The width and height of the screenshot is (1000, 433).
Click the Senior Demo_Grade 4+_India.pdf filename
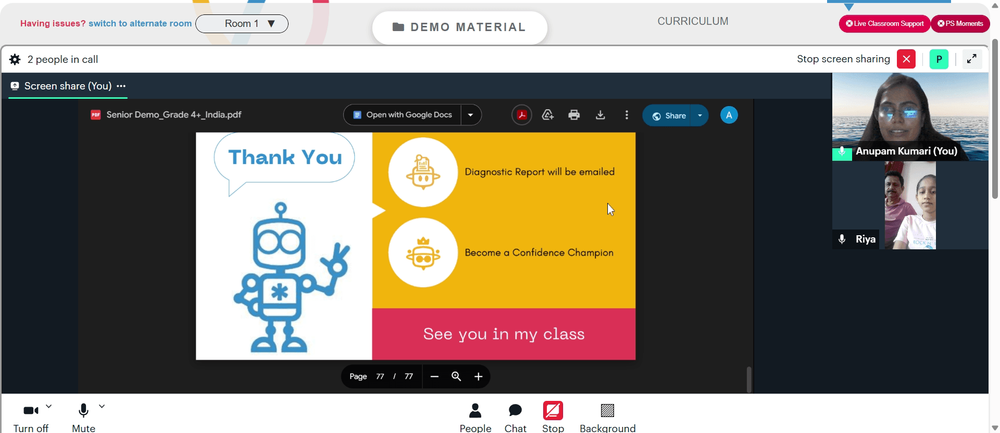coord(173,115)
